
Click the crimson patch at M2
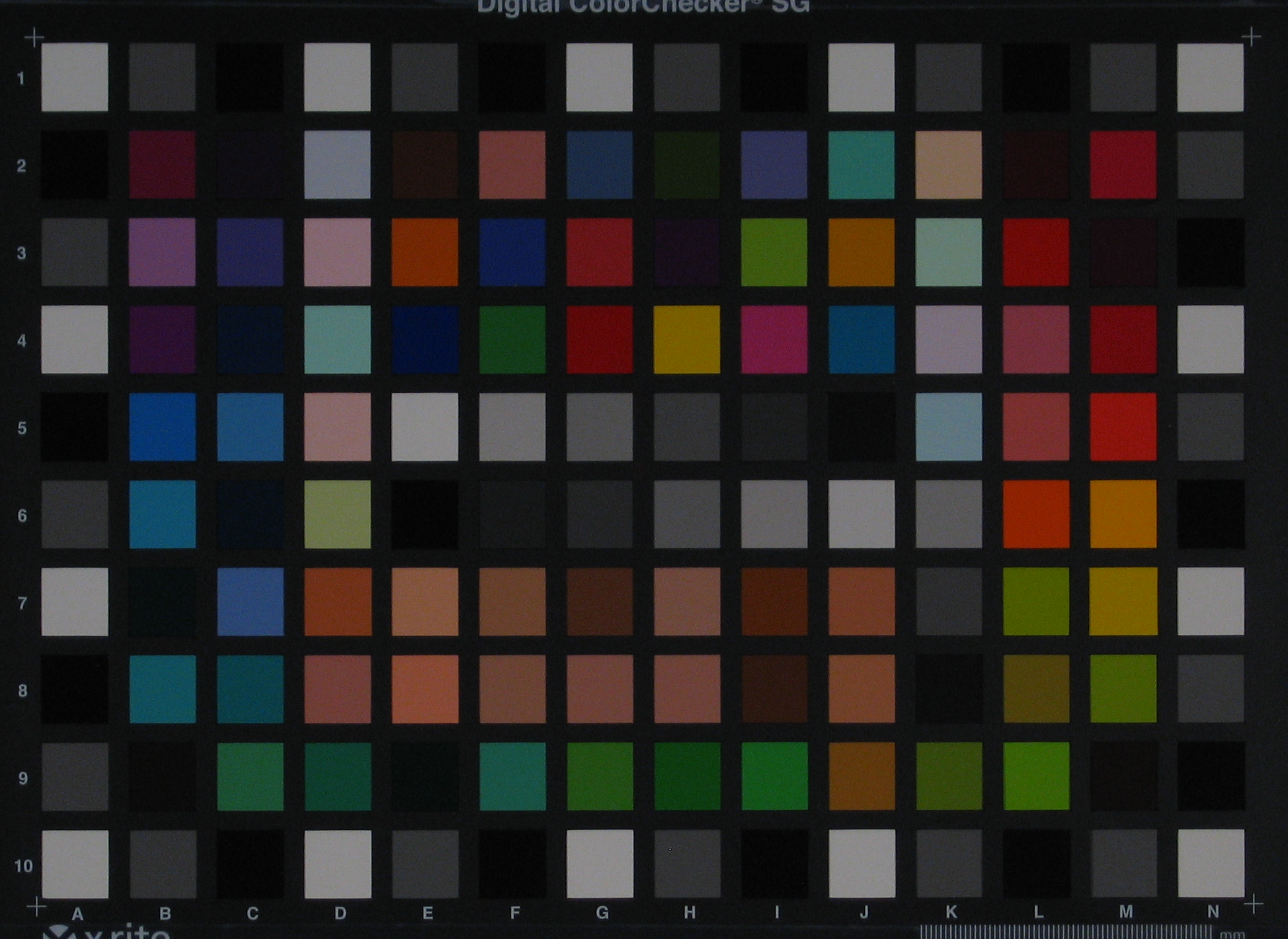pyautogui.click(x=1123, y=165)
